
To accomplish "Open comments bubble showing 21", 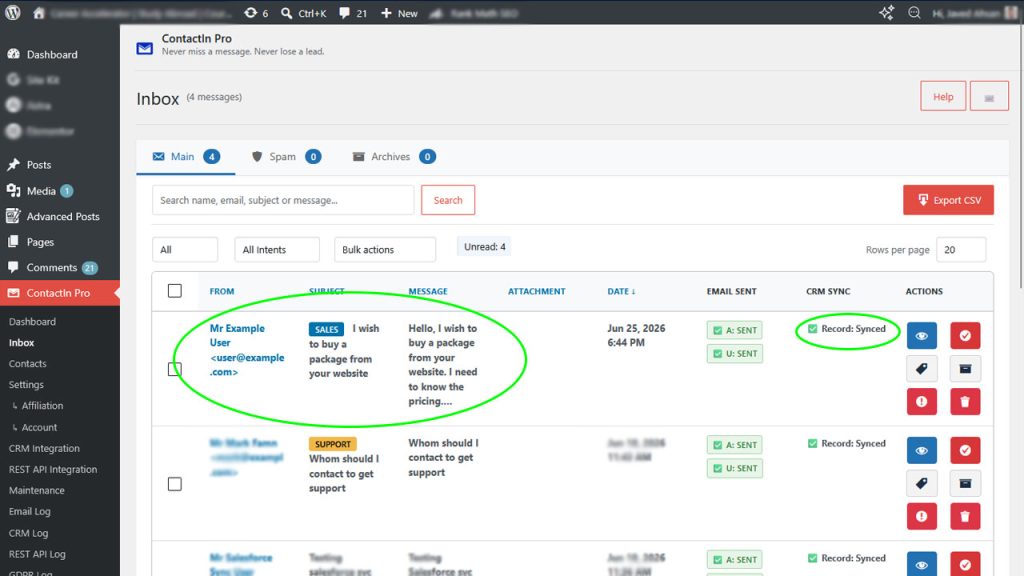I will pyautogui.click(x=353, y=12).
